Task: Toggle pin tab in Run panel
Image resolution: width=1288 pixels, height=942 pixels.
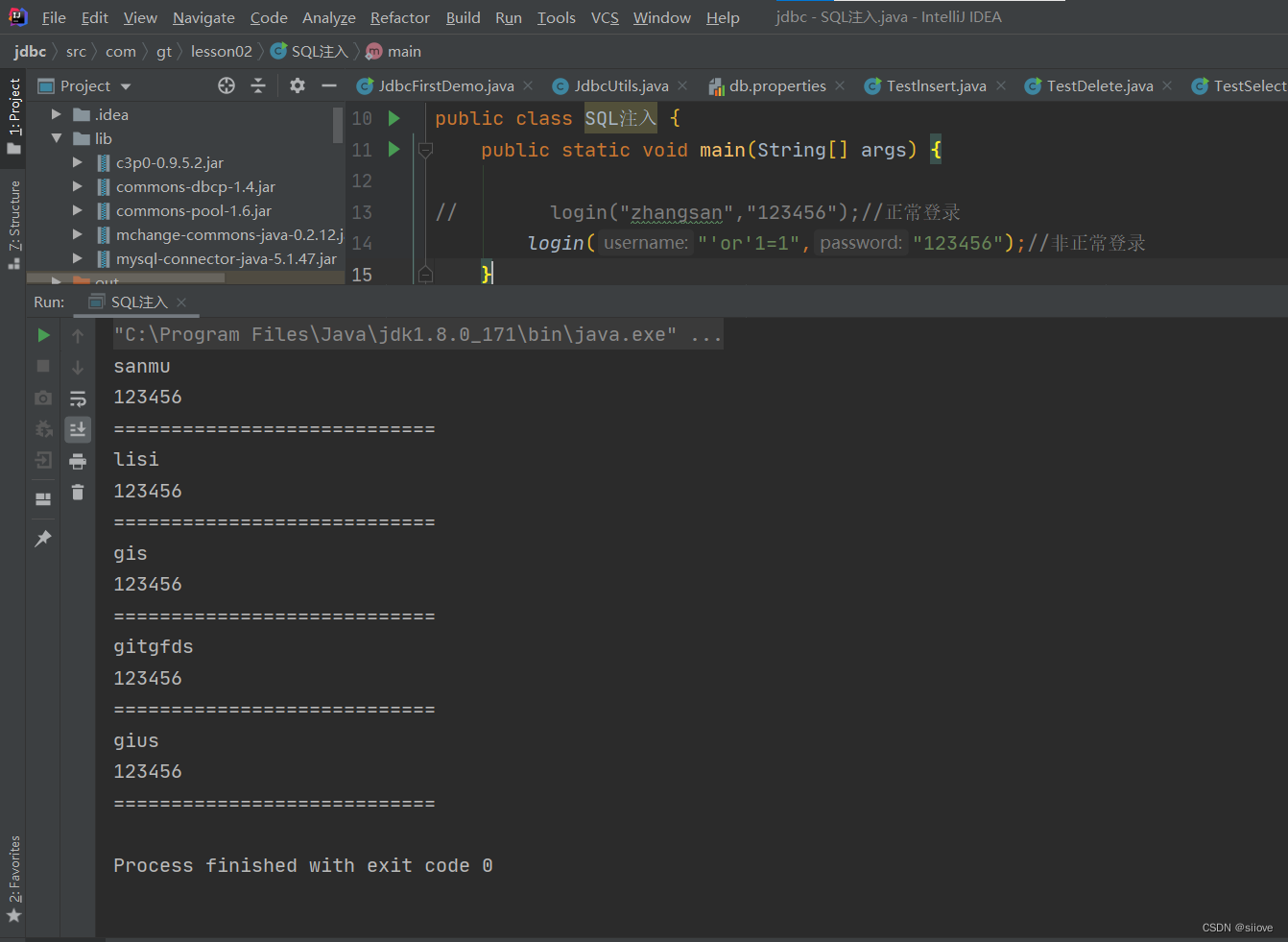Action: pyautogui.click(x=43, y=539)
